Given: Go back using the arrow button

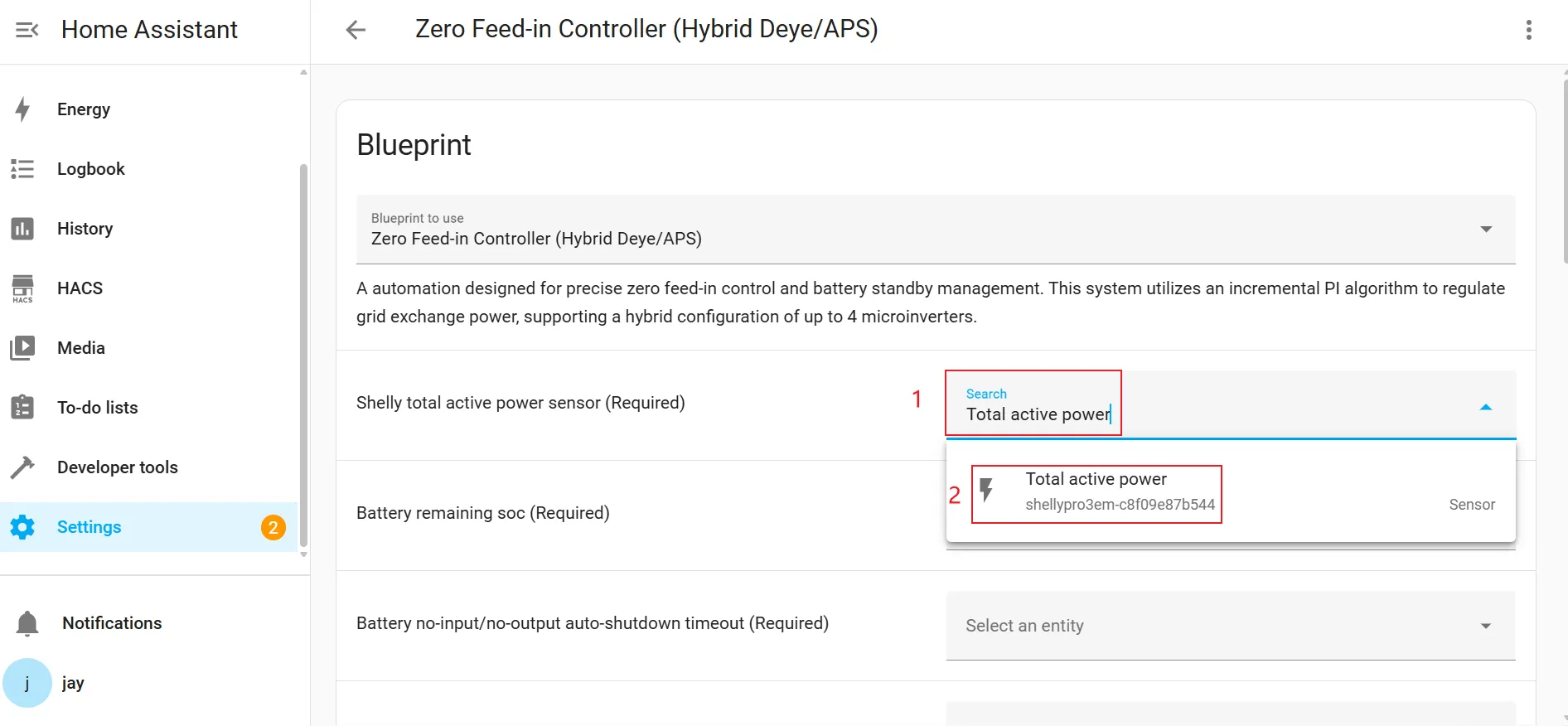Looking at the screenshot, I should click(x=356, y=30).
